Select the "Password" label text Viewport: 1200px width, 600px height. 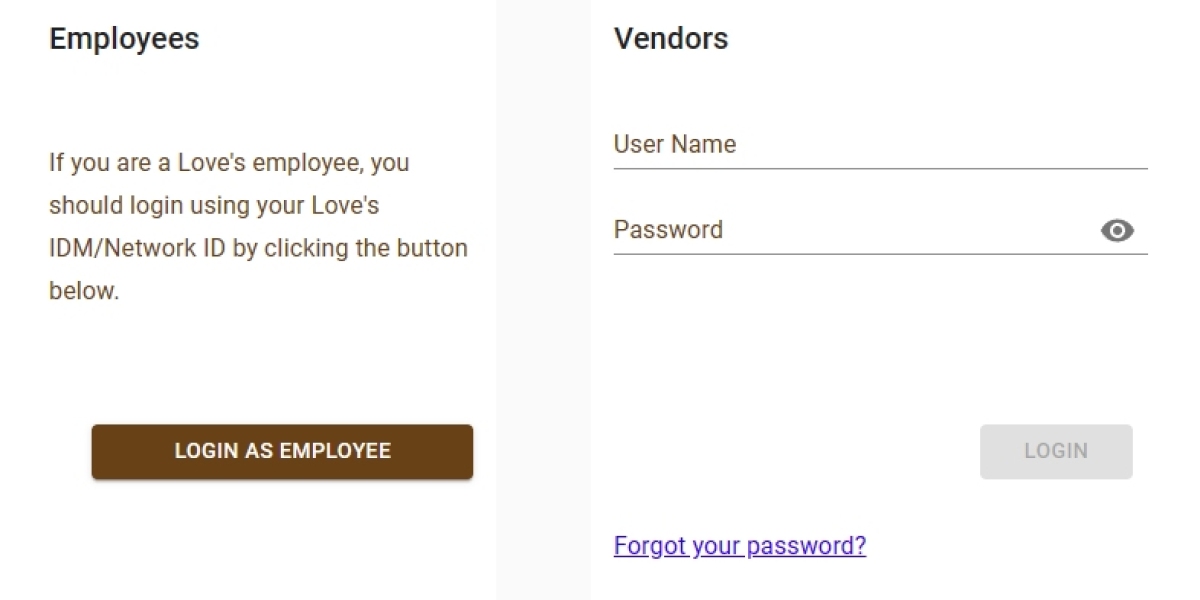(668, 230)
